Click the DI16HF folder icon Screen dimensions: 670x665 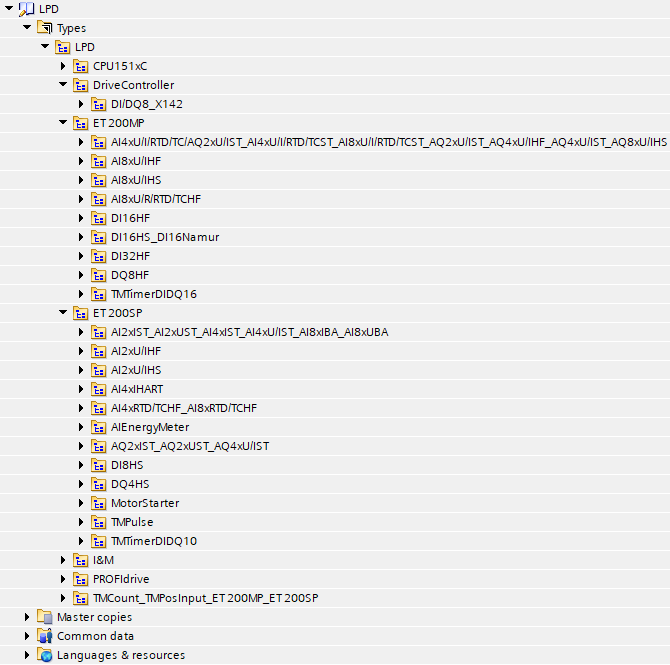99,218
